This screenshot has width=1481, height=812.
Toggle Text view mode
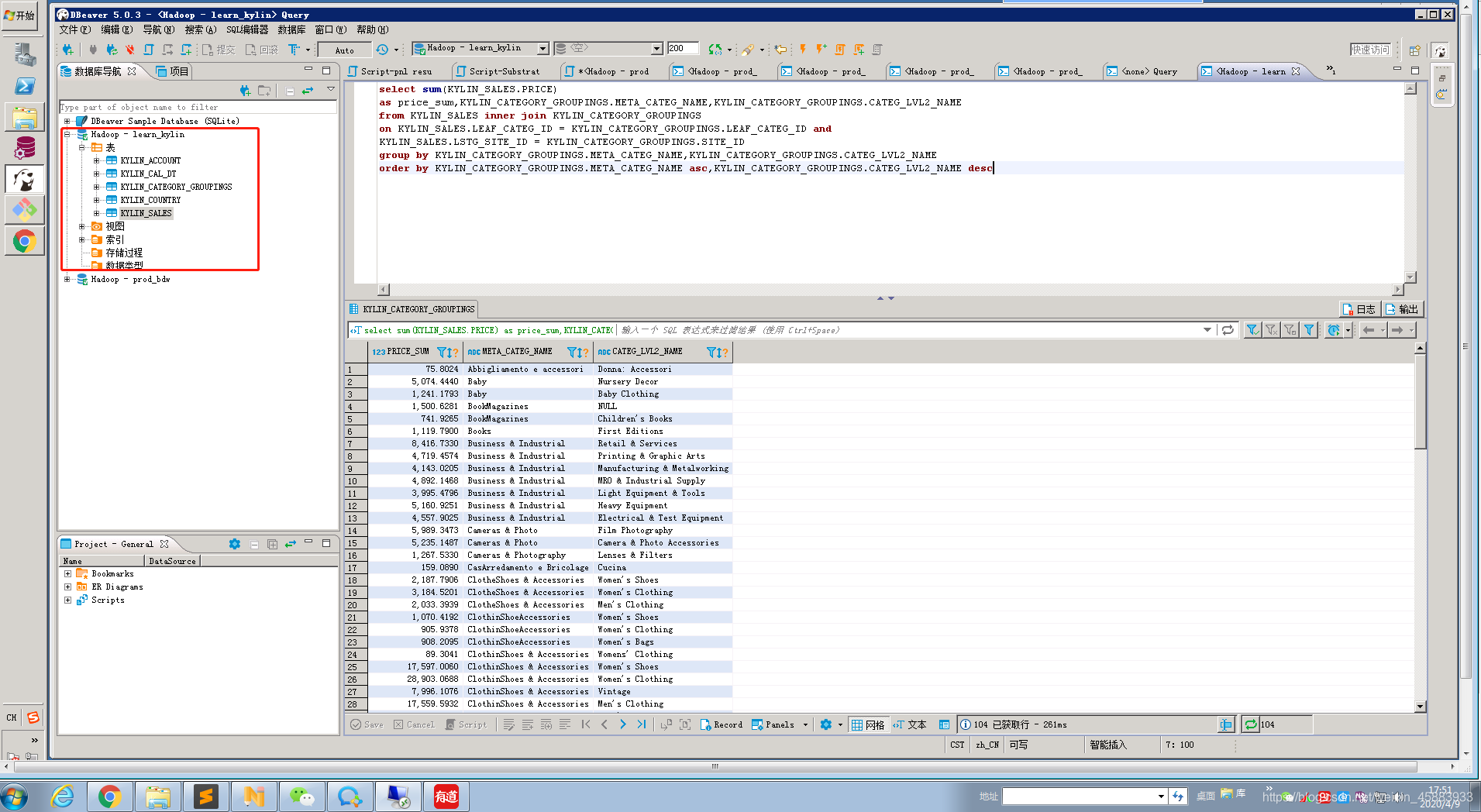[910, 724]
